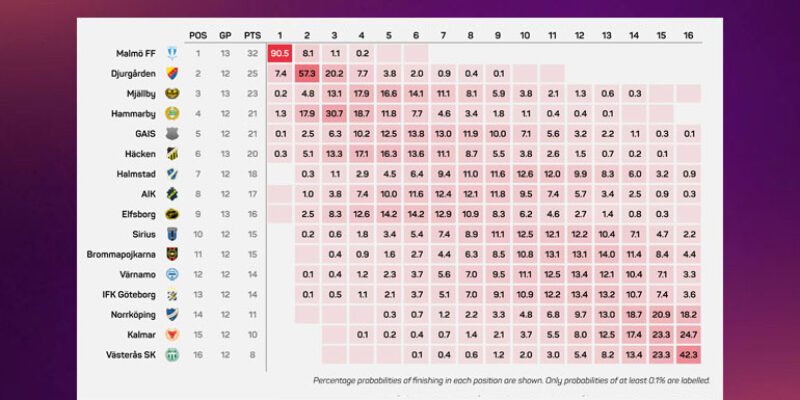The width and height of the screenshot is (800, 400).
Task: Click the Hammarby club crest
Action: pos(172,113)
